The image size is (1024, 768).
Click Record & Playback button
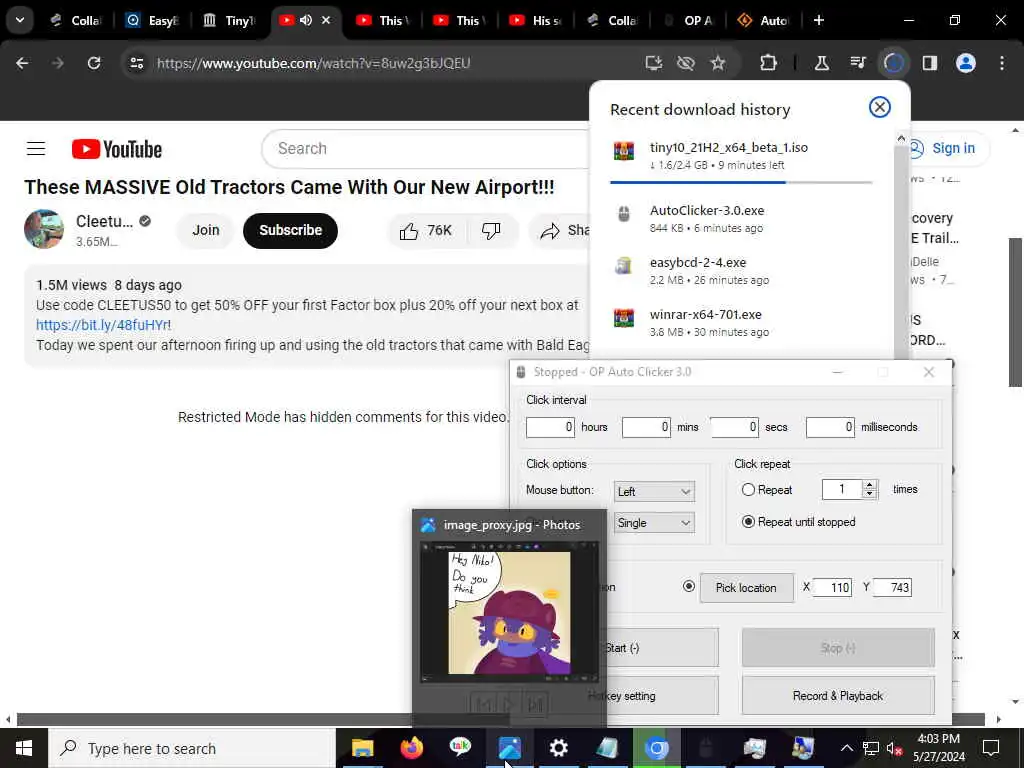(838, 696)
